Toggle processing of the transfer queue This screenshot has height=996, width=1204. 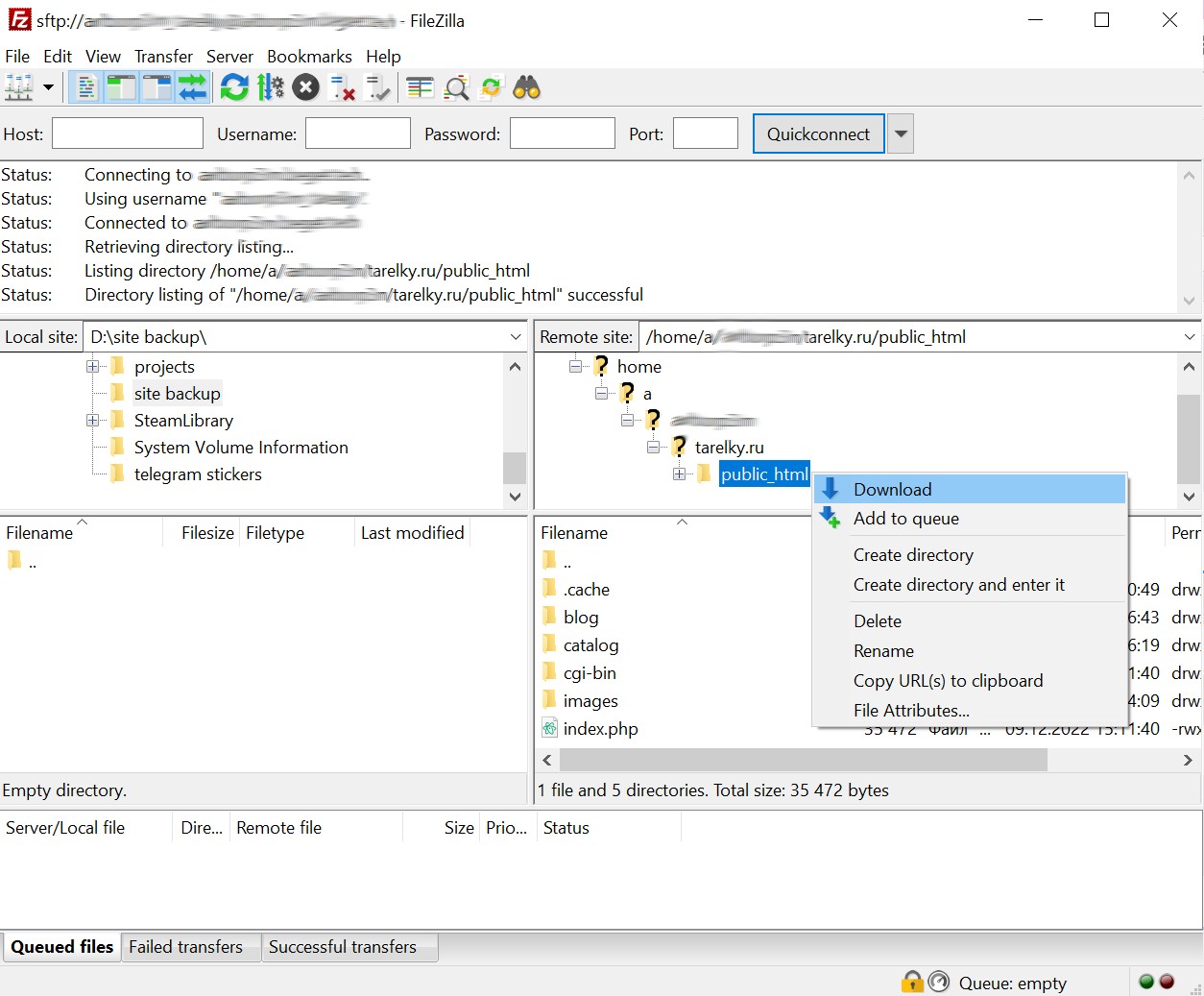(270, 88)
